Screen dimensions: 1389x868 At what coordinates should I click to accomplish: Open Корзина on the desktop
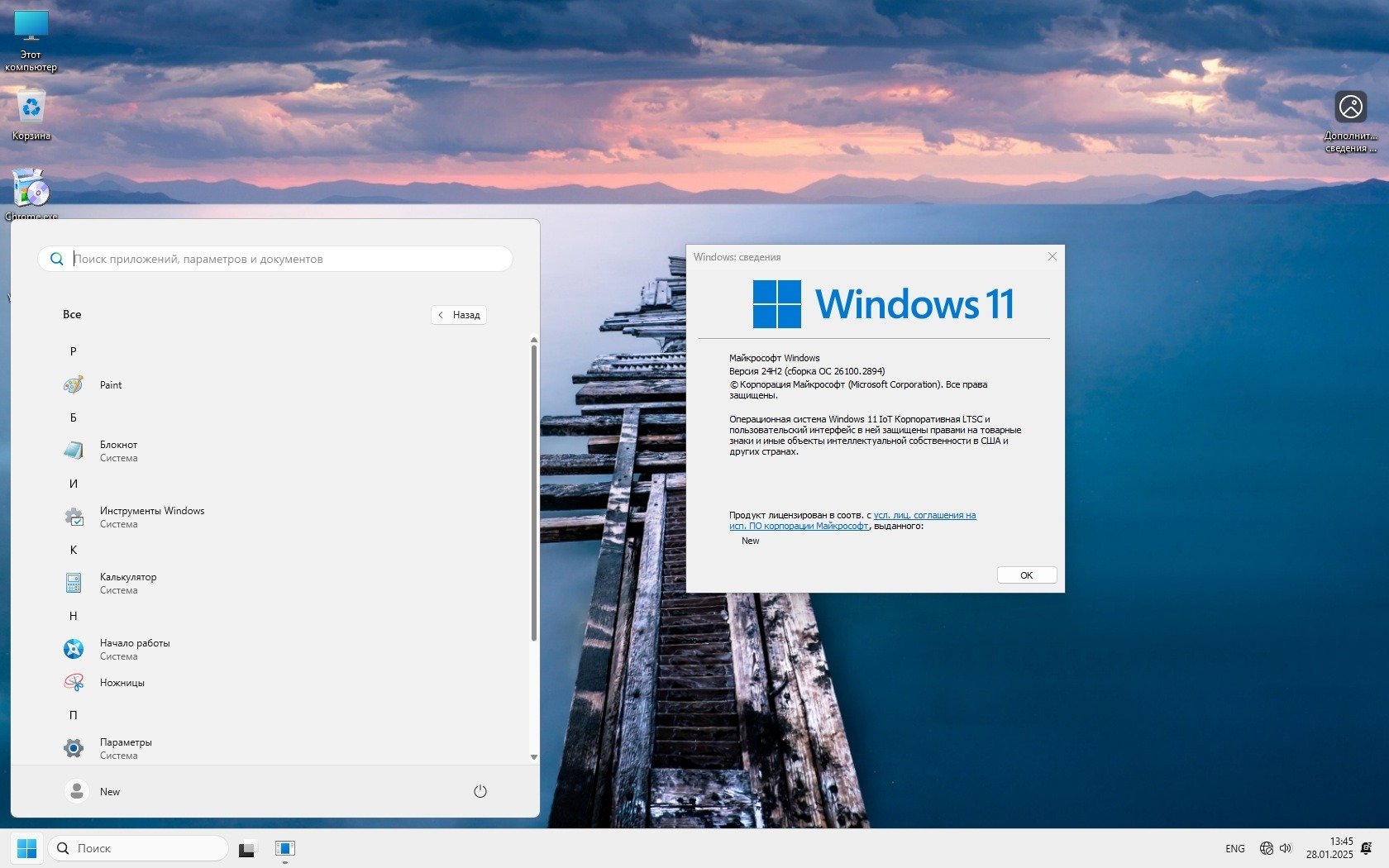click(31, 113)
